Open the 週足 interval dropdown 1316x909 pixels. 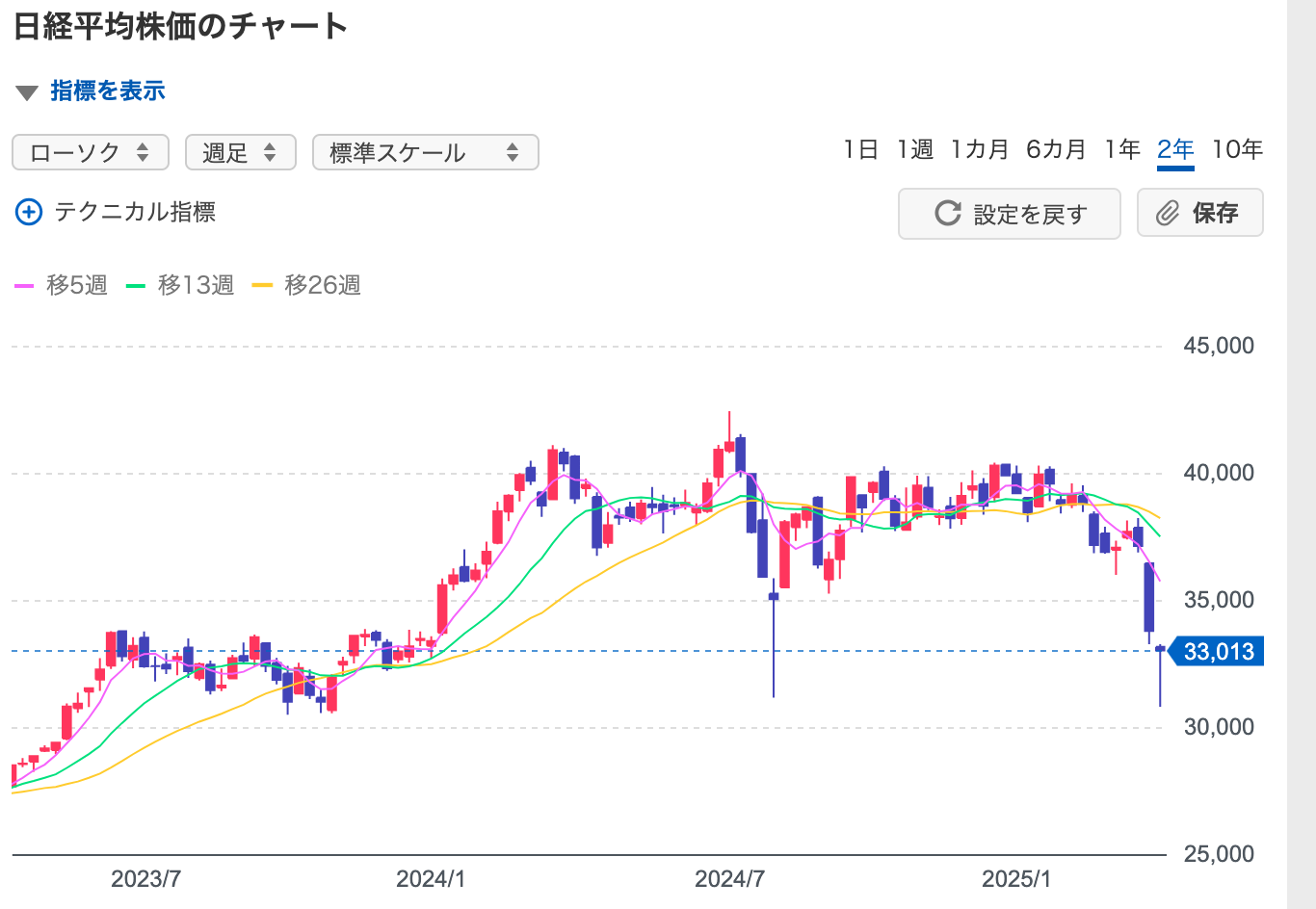240,152
